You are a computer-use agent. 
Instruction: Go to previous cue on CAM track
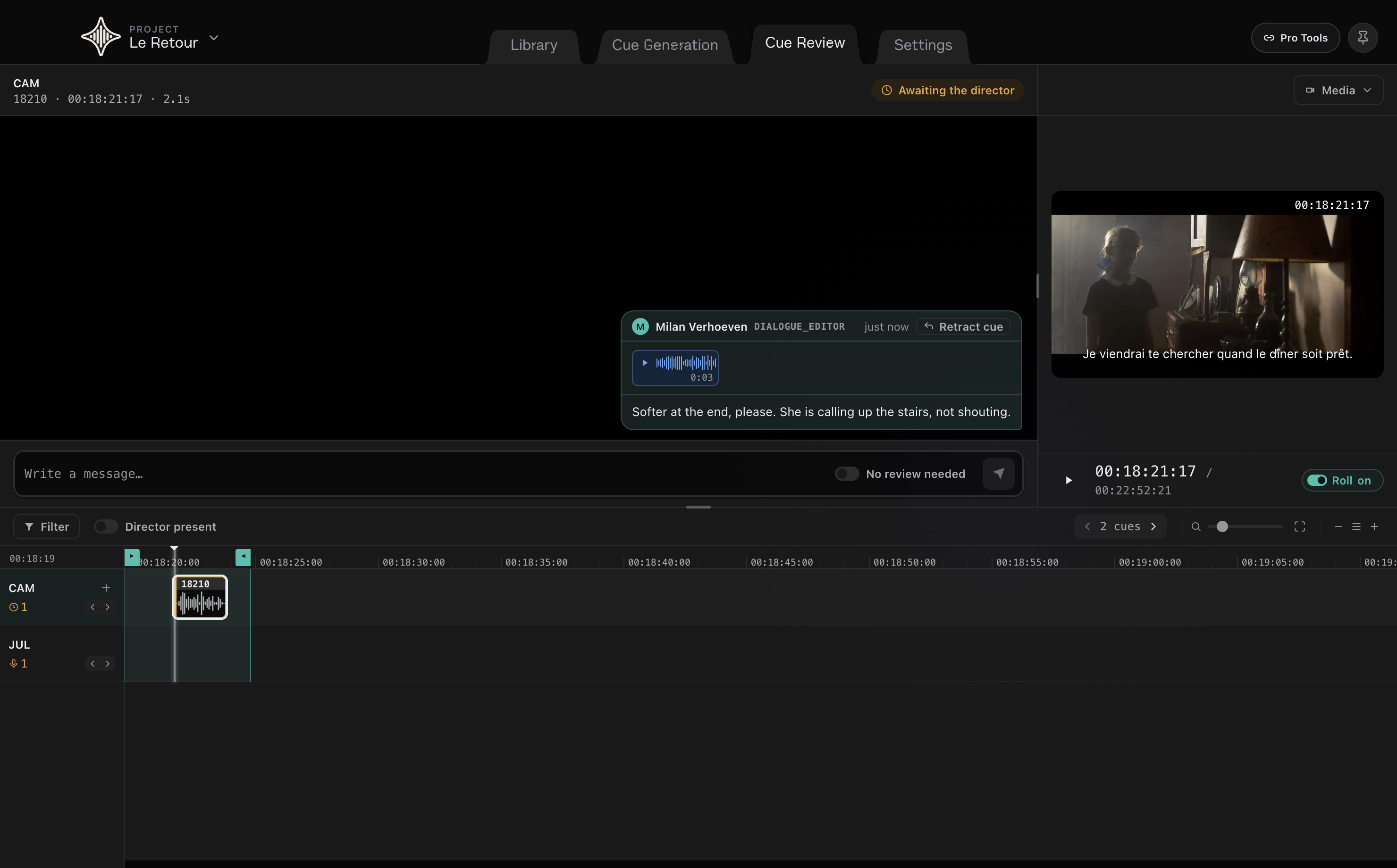93,607
